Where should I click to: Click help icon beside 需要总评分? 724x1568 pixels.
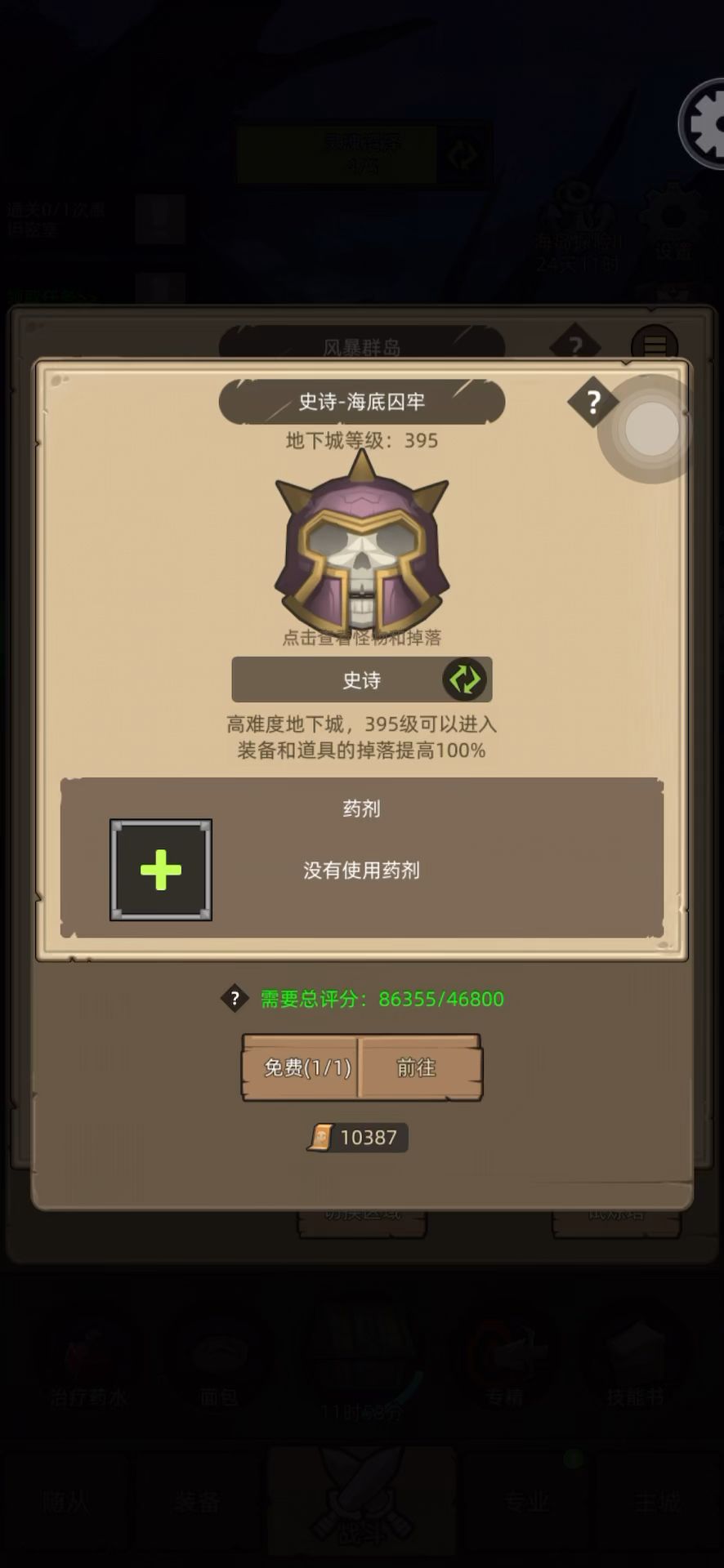tap(235, 998)
